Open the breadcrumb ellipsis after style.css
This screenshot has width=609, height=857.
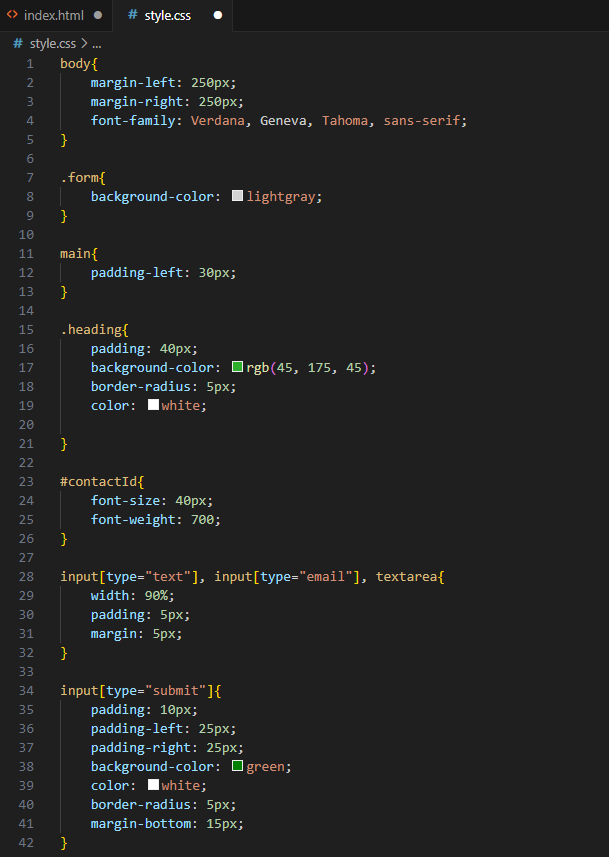97,44
